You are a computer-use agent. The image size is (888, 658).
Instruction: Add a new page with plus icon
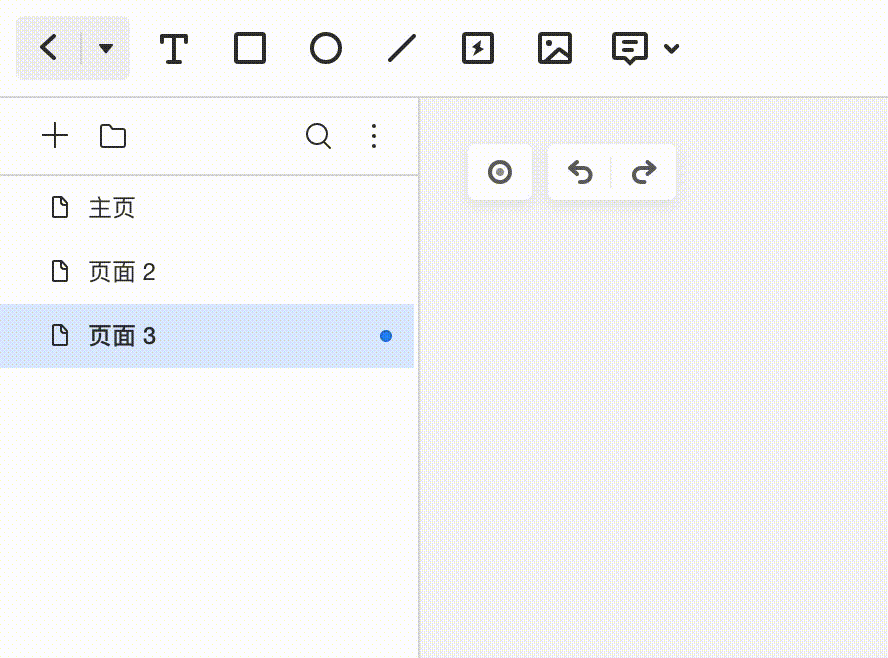(x=55, y=136)
